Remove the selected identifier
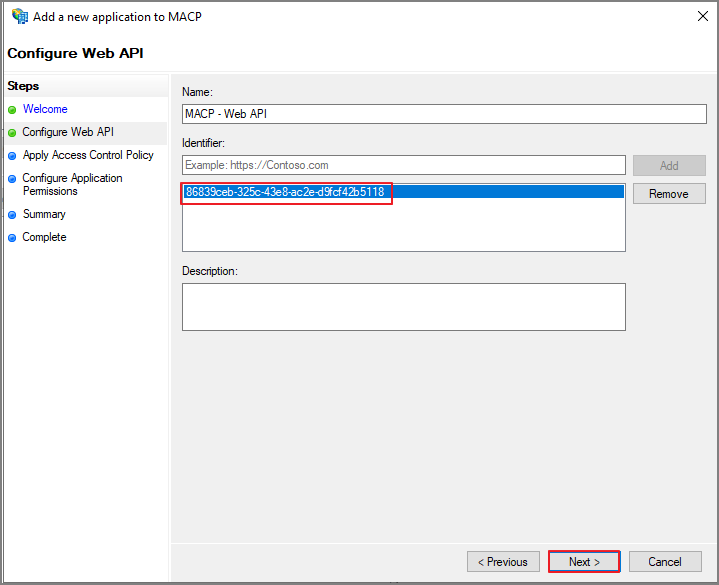 point(669,194)
